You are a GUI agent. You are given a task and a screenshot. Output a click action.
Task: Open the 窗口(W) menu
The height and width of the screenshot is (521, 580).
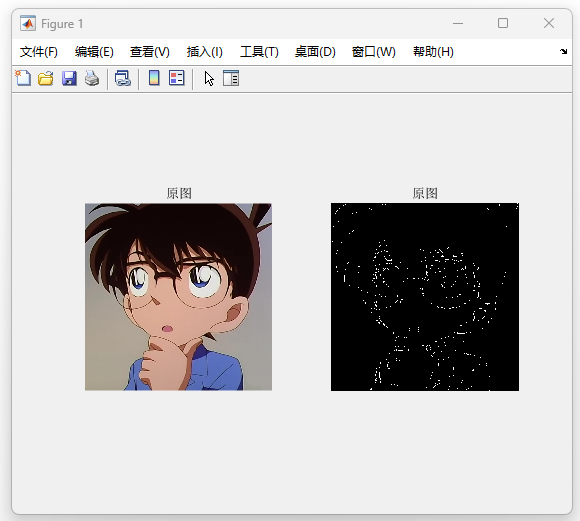(374, 52)
